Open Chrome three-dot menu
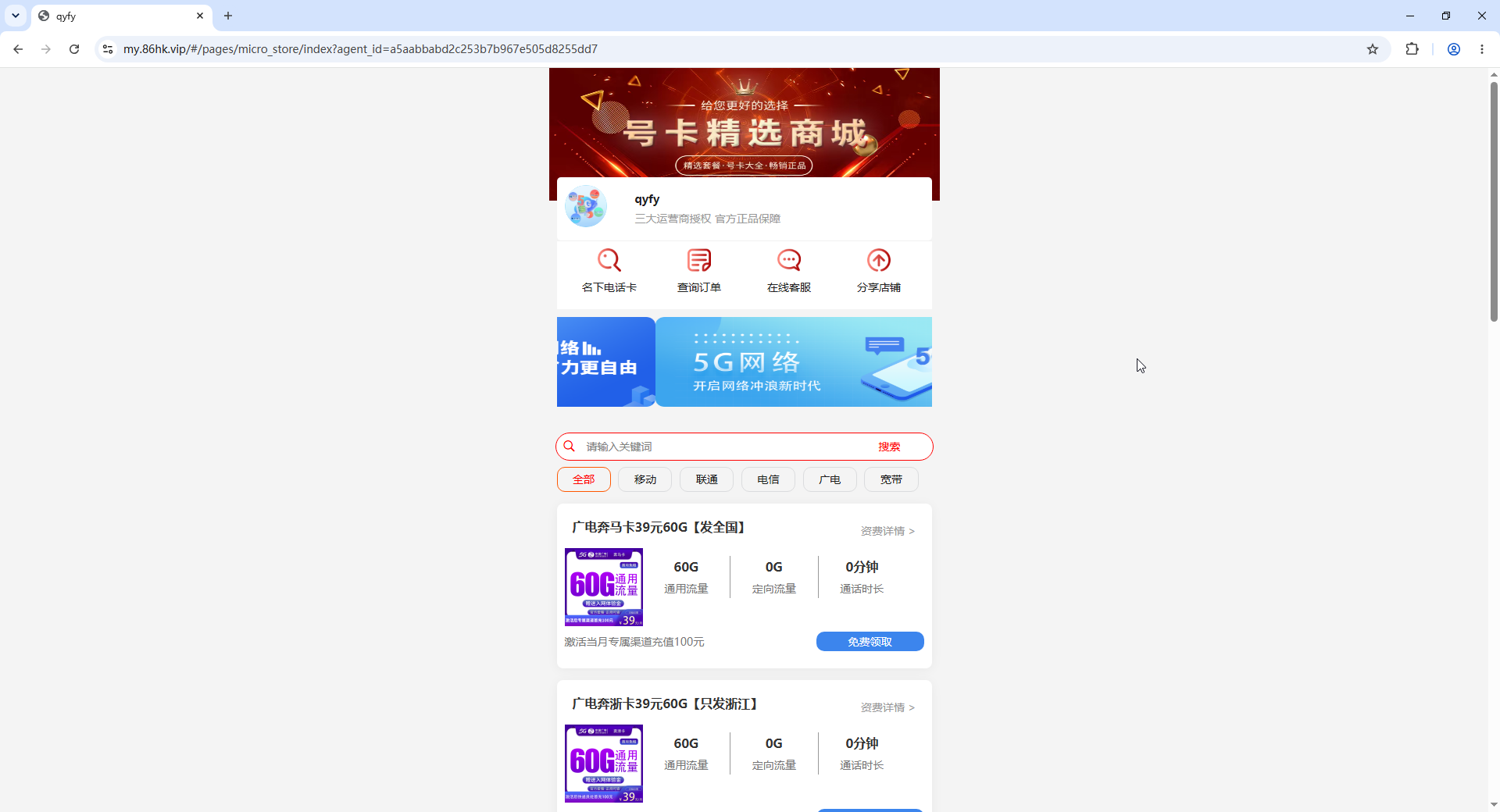 [x=1482, y=49]
